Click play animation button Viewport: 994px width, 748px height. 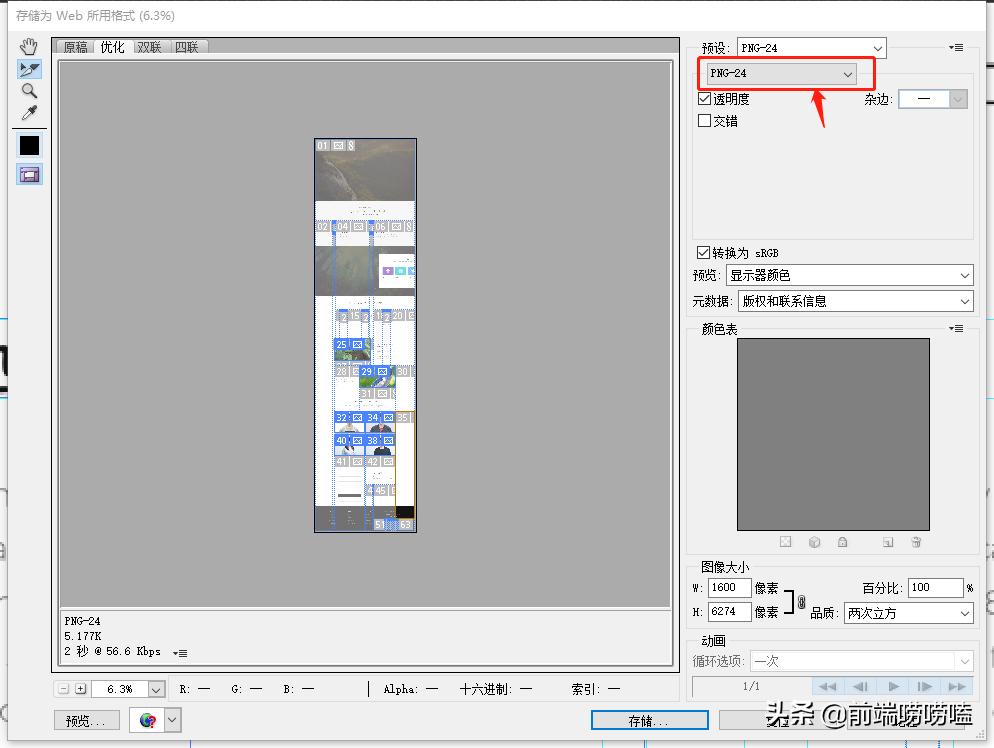(893, 687)
